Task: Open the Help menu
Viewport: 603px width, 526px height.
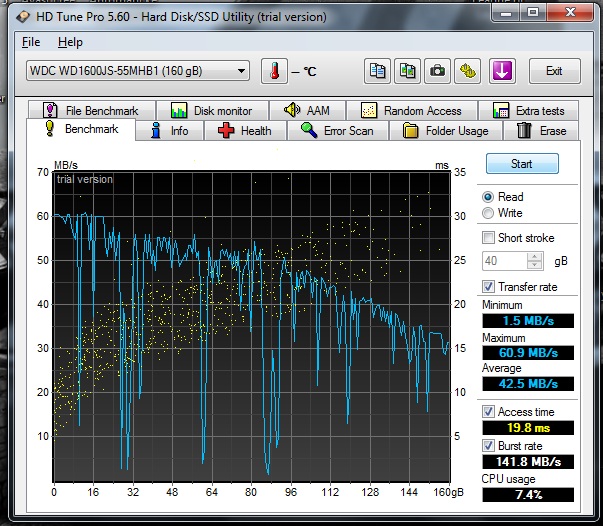Action: coord(70,42)
